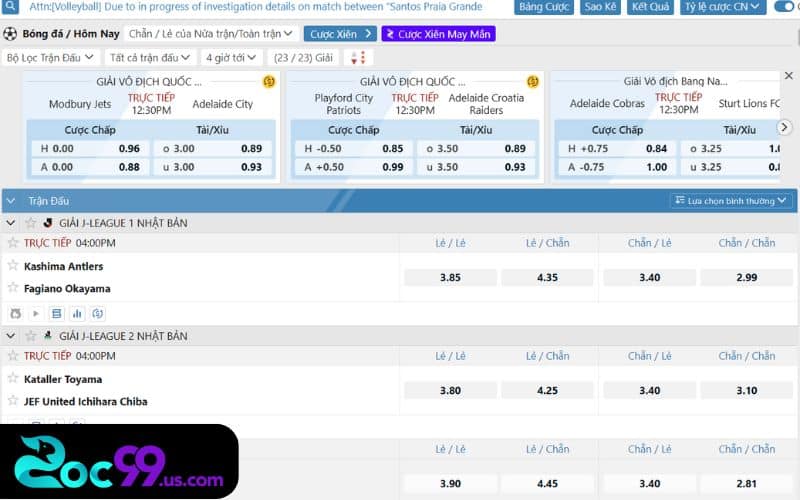Screen dimensions: 800x500
Task: Toggle the switch in the top bar
Action: [x=786, y=7]
